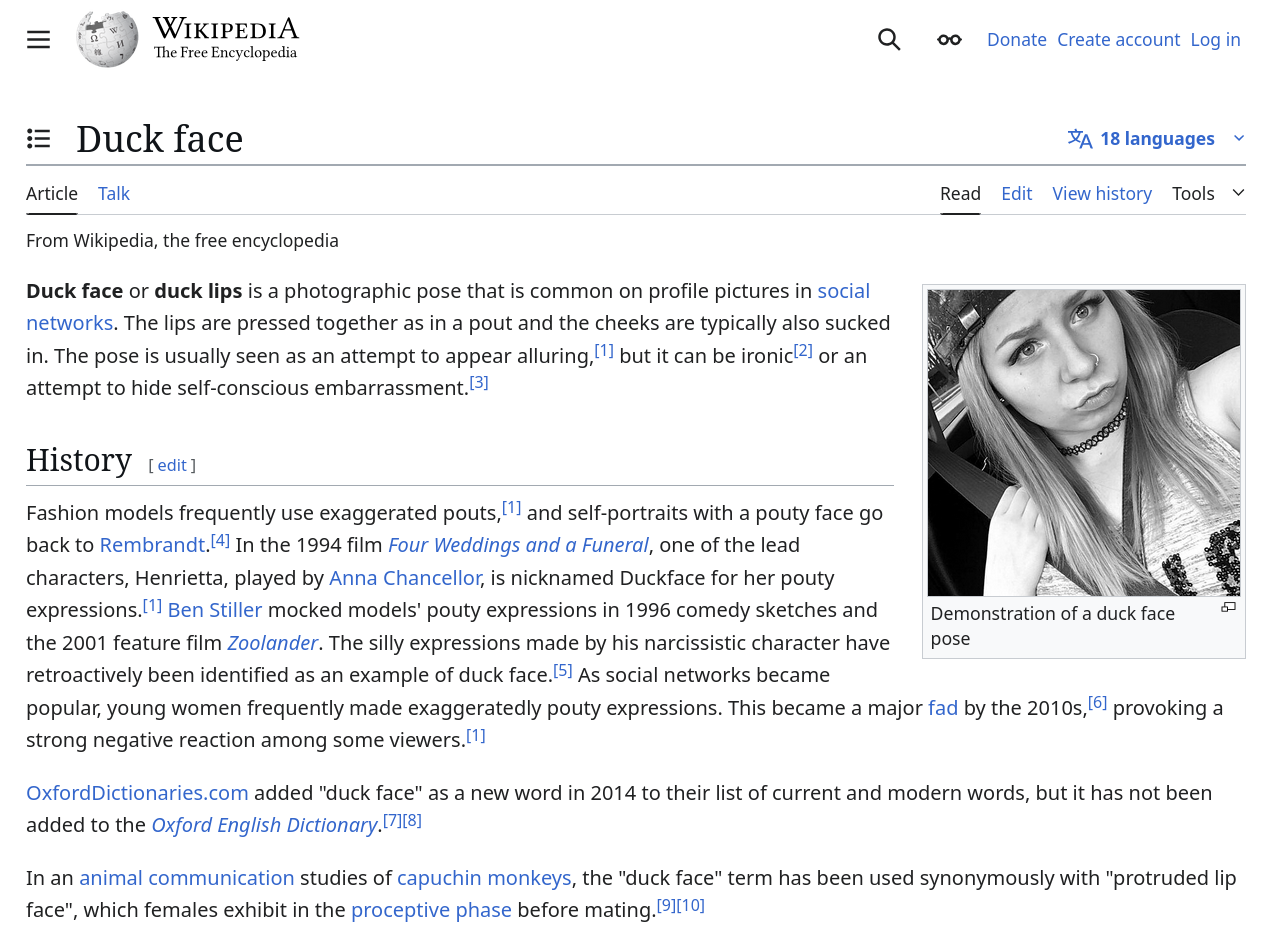Click citation [10] after 'mating'
This screenshot has width=1266, height=948.
(x=690, y=905)
